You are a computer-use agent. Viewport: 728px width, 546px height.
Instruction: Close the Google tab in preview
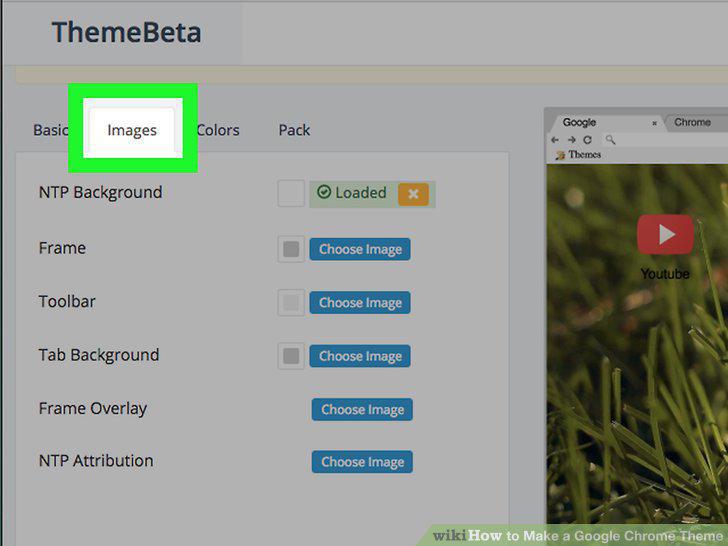[654, 123]
